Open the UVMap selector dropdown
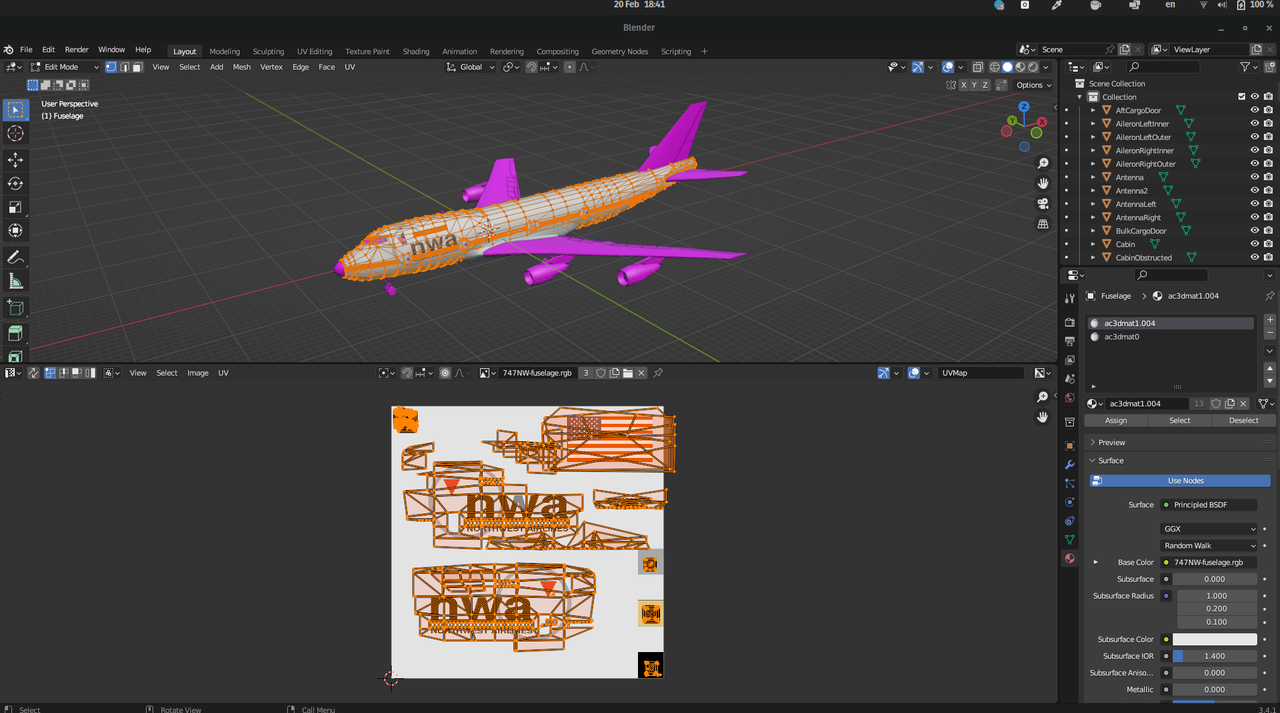Viewport: 1280px width, 713px height. coord(981,373)
